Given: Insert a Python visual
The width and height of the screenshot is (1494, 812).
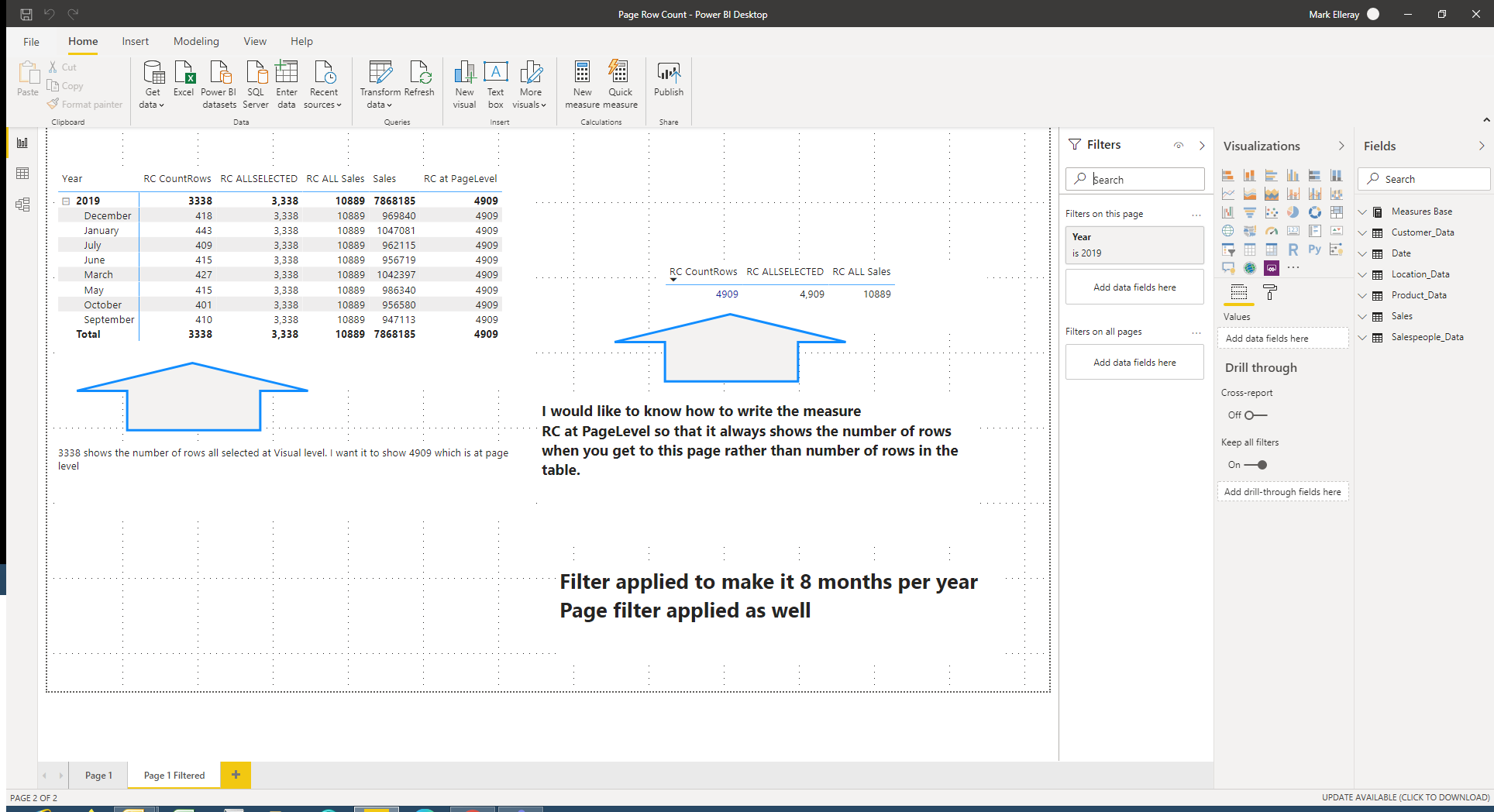Looking at the screenshot, I should (1314, 249).
